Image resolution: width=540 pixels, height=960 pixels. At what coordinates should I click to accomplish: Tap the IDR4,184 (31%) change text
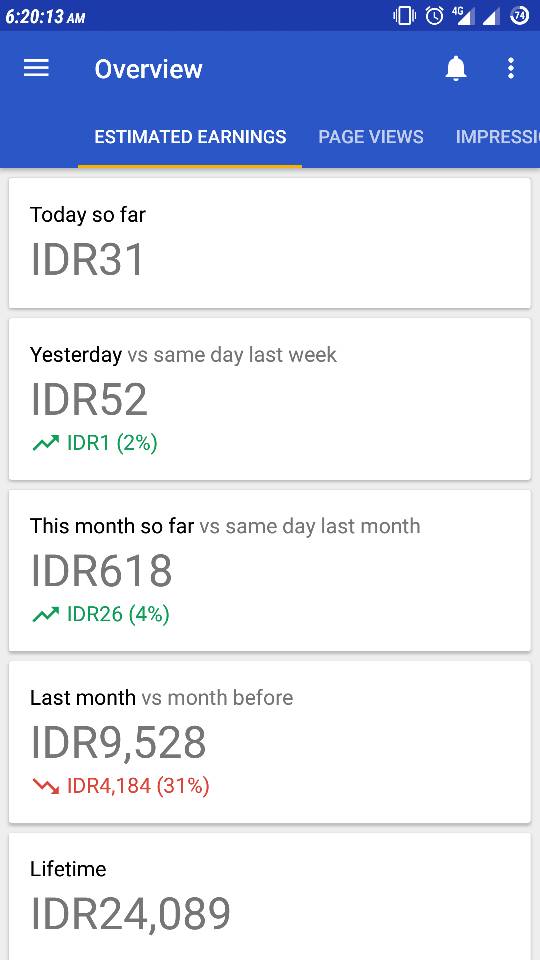pos(138,786)
